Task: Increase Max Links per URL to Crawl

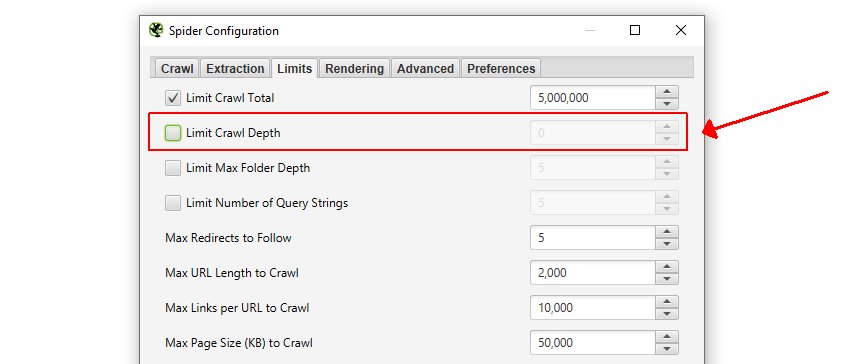Action: point(667,302)
